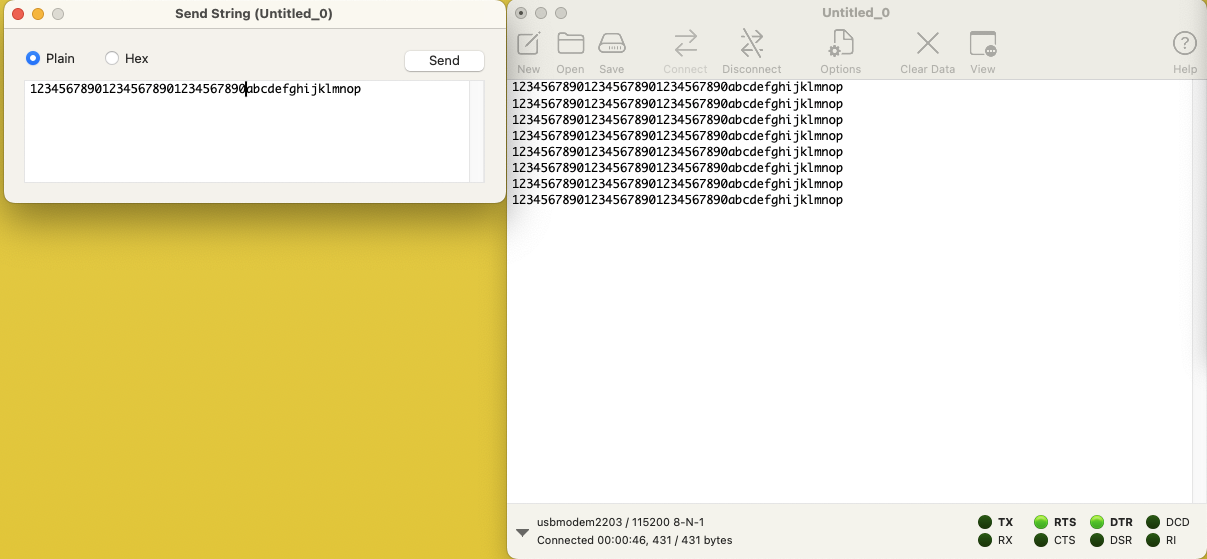This screenshot has width=1207, height=559.
Task: Click the Connected 00:00:46 byte counter text
Action: [x=634, y=540]
